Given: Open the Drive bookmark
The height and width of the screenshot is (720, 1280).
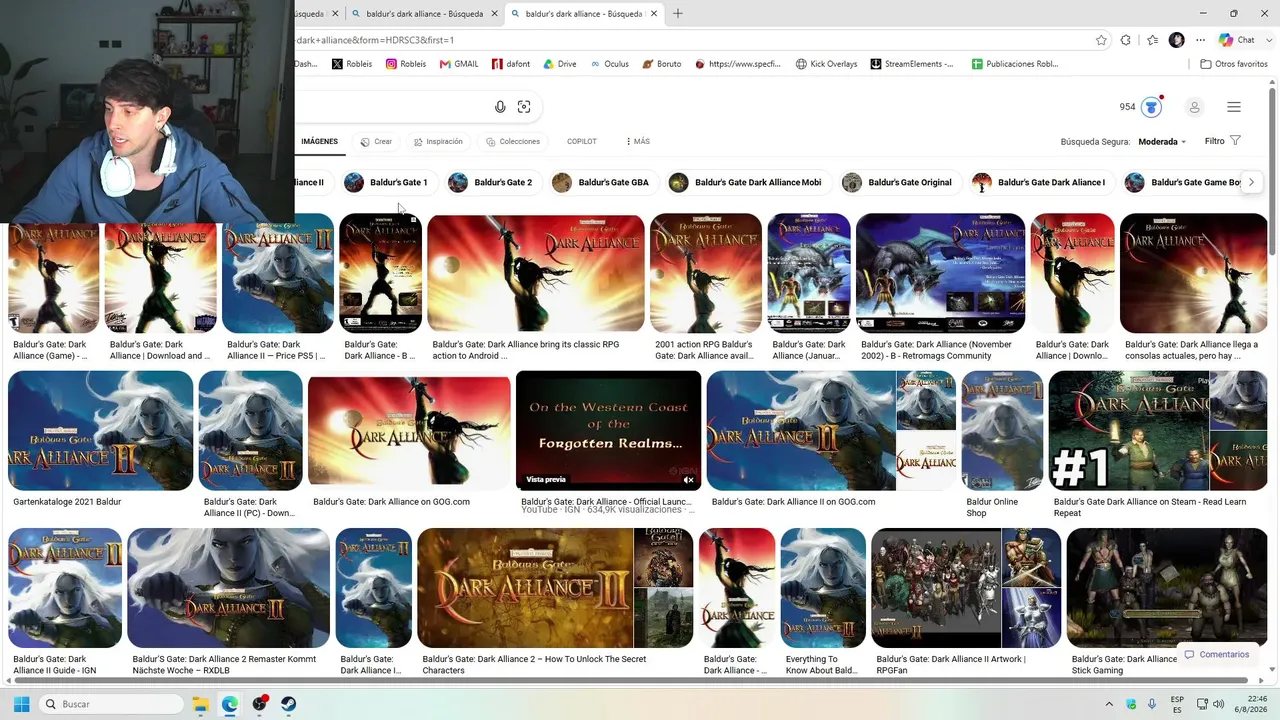Looking at the screenshot, I should [560, 64].
